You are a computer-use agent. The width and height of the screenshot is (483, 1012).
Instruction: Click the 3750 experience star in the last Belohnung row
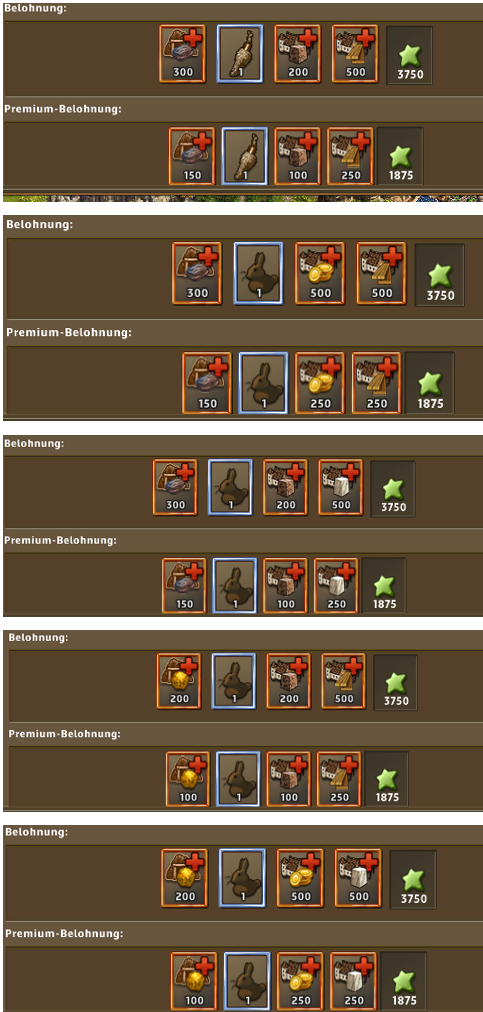(413, 878)
